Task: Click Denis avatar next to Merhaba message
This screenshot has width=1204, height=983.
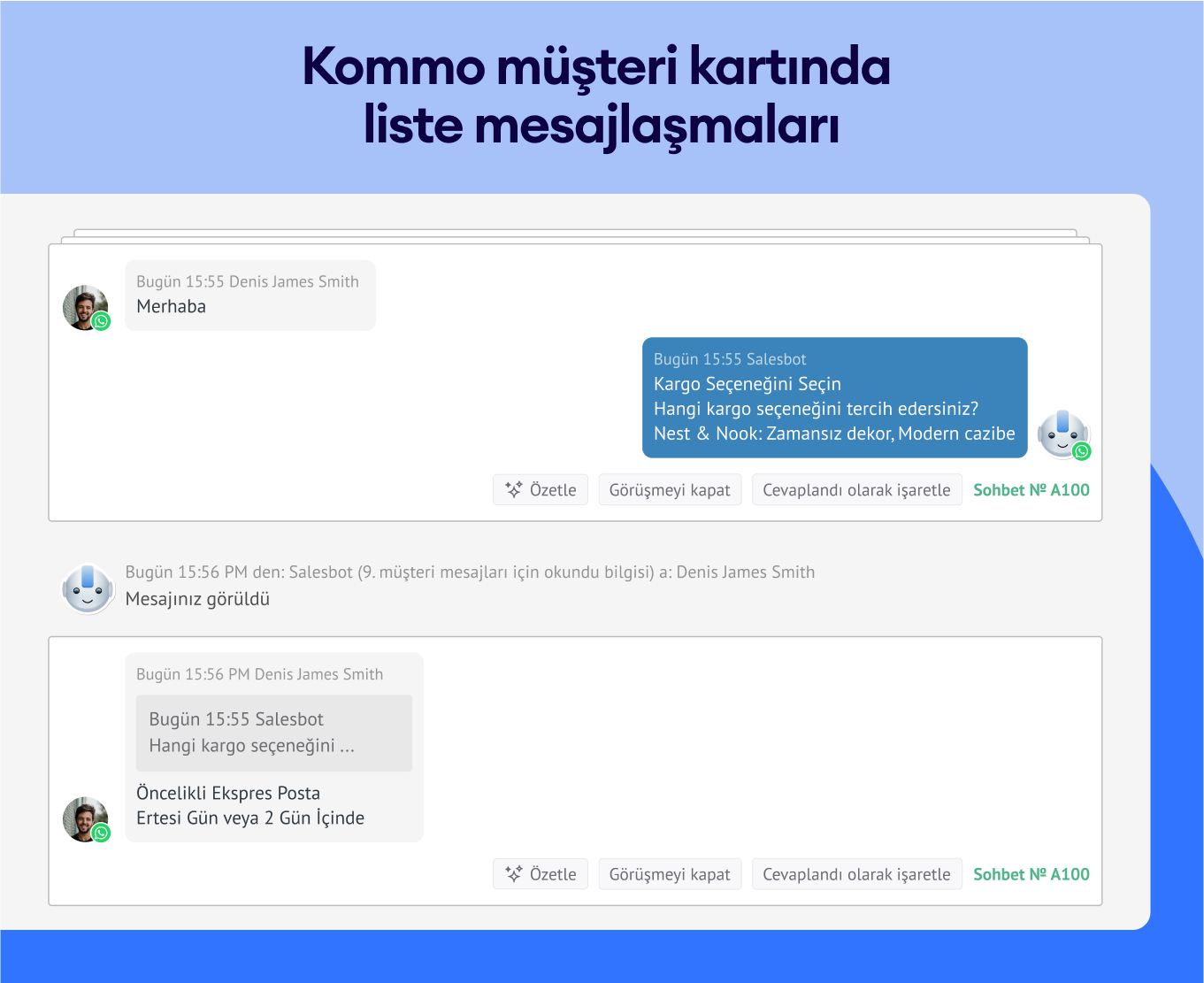Action: click(86, 307)
